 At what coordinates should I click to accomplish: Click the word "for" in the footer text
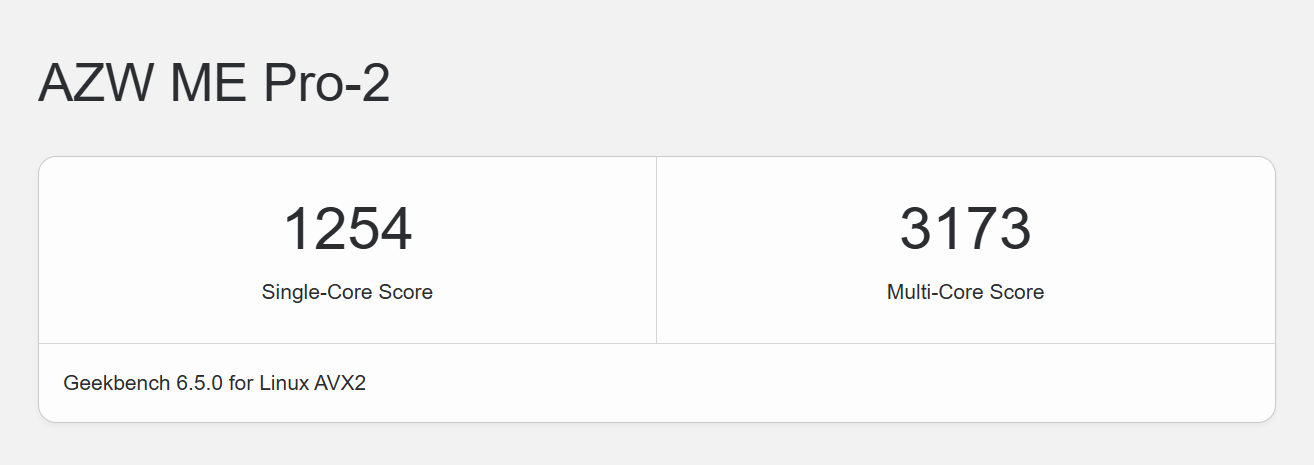click(x=241, y=382)
